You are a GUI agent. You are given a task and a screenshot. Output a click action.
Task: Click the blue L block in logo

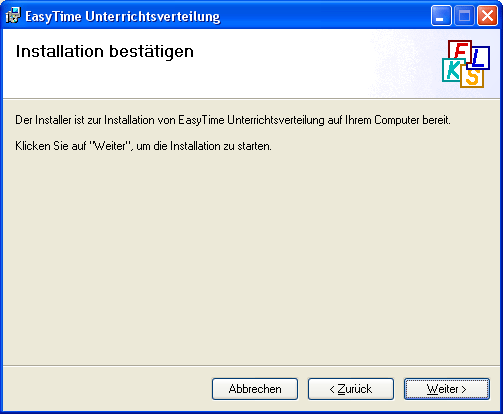(479, 57)
